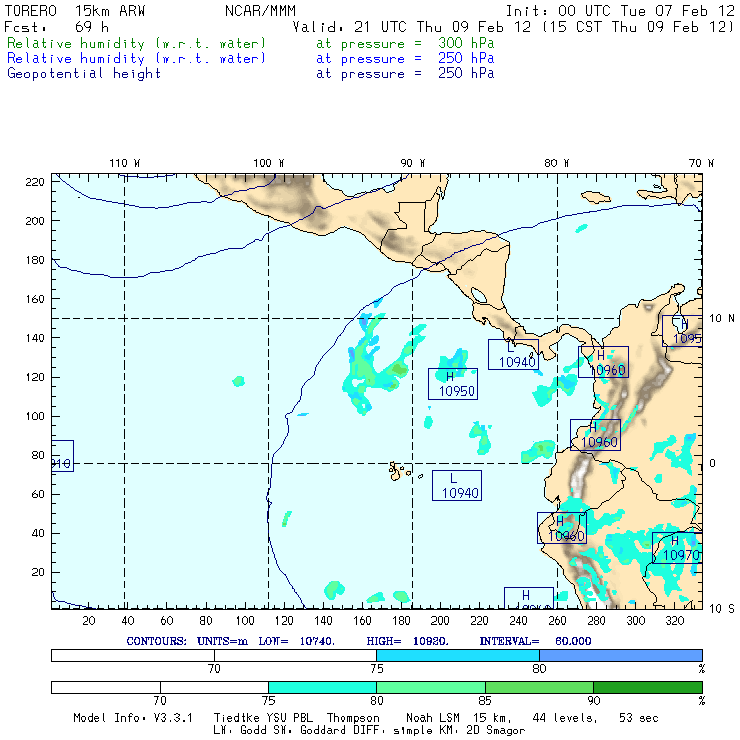Click the blue above-80% swatch in upper colorbar
The image size is (740, 740).
click(x=621, y=655)
